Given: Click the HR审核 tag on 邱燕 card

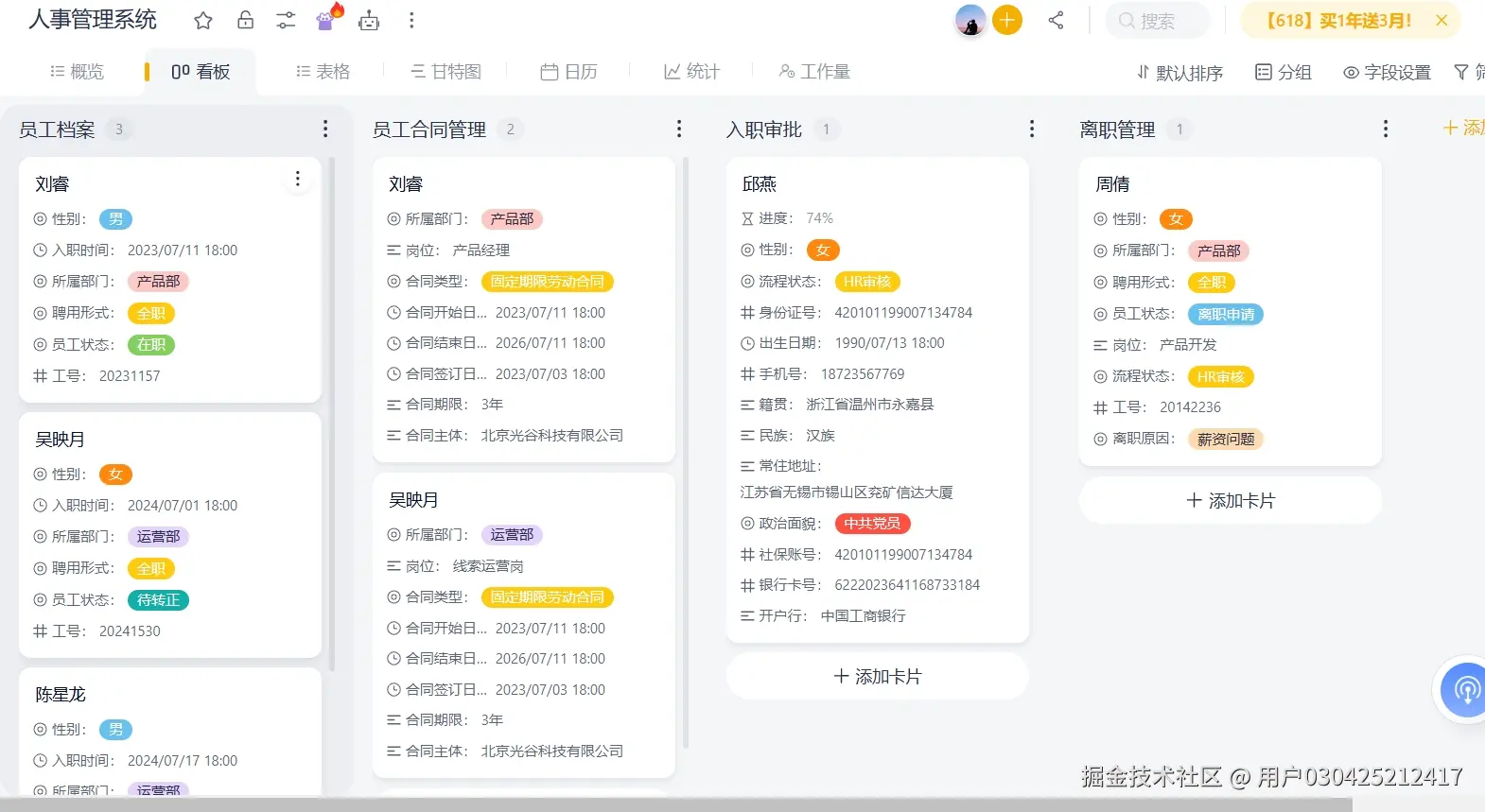Looking at the screenshot, I should tap(867, 282).
